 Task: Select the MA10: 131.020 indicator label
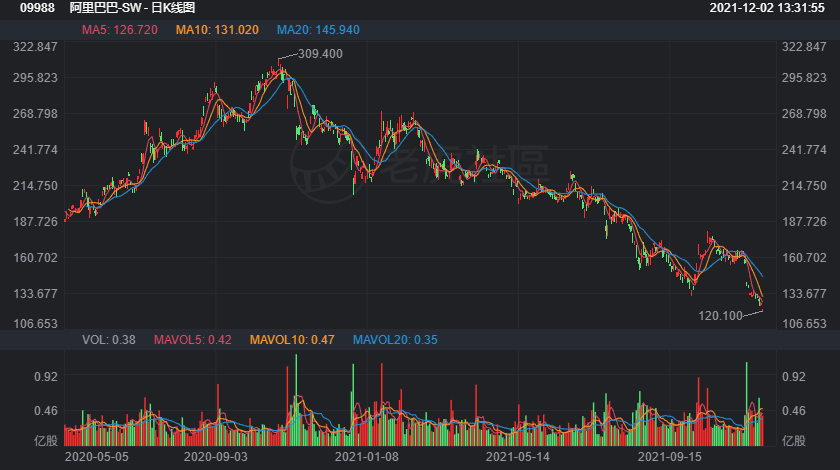coord(217,30)
